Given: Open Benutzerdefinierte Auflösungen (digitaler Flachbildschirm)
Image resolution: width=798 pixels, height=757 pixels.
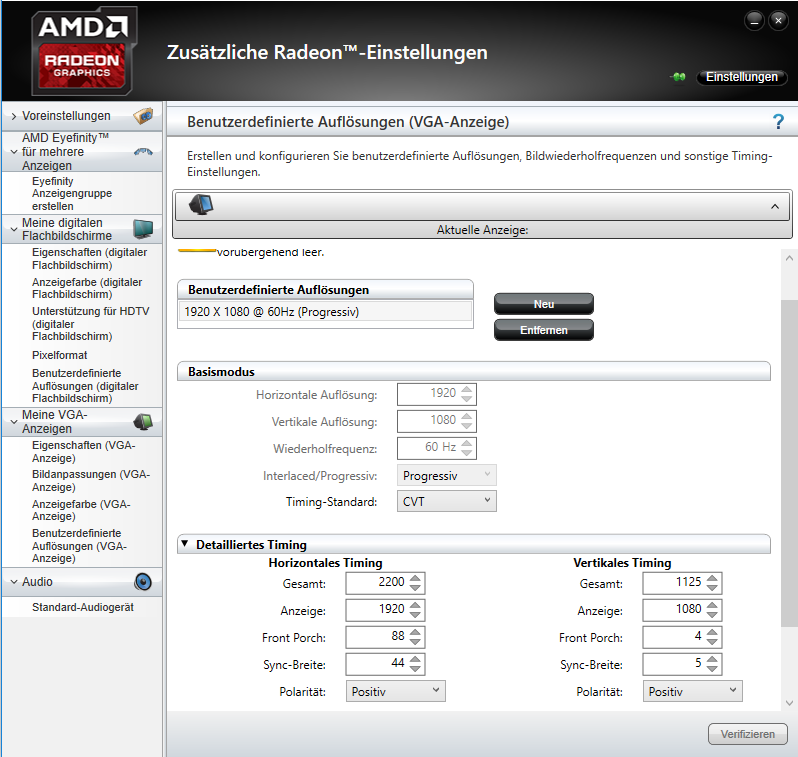Looking at the screenshot, I should (x=85, y=385).
